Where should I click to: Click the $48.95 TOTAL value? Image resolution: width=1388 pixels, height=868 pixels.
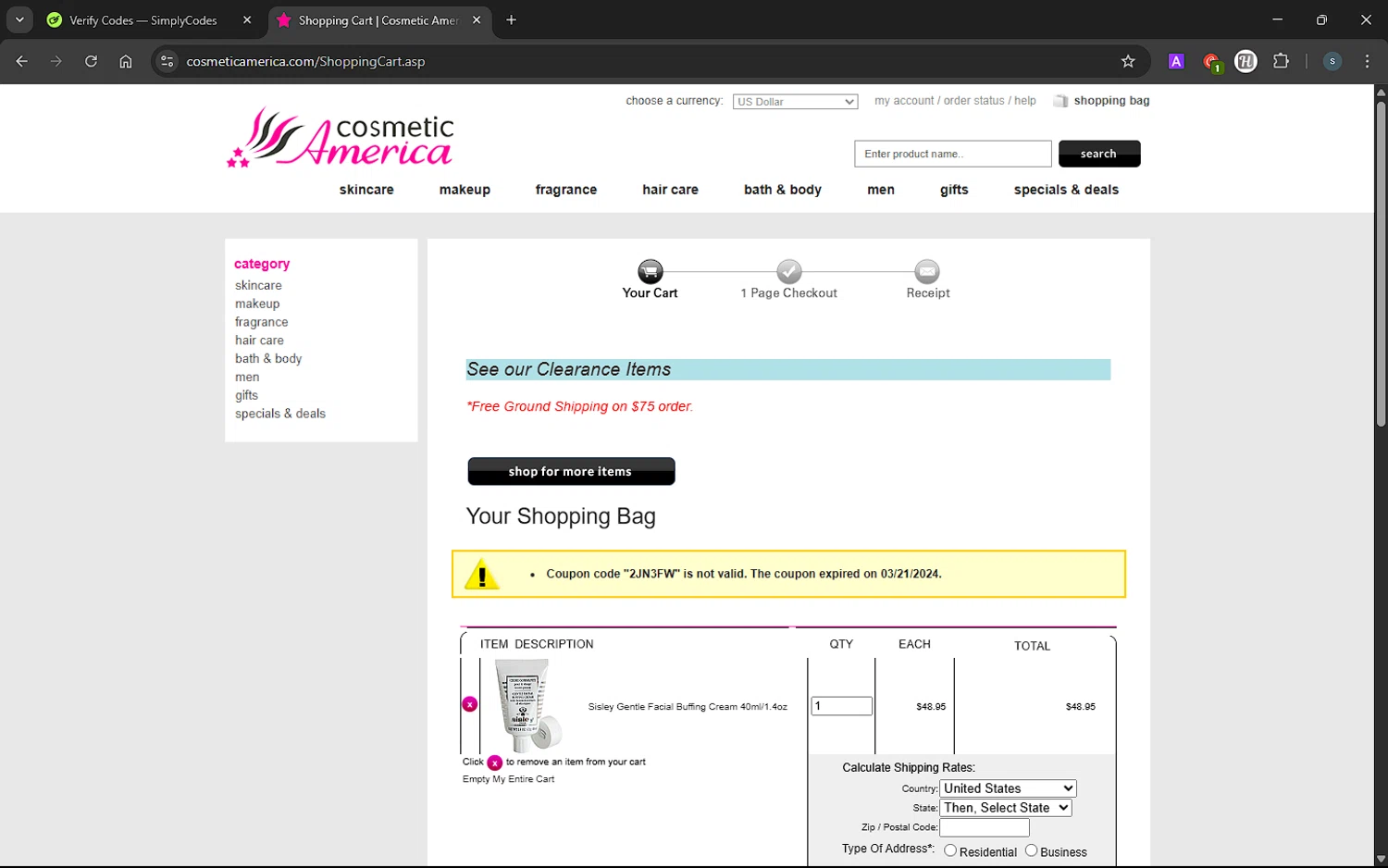pyautogui.click(x=1080, y=706)
